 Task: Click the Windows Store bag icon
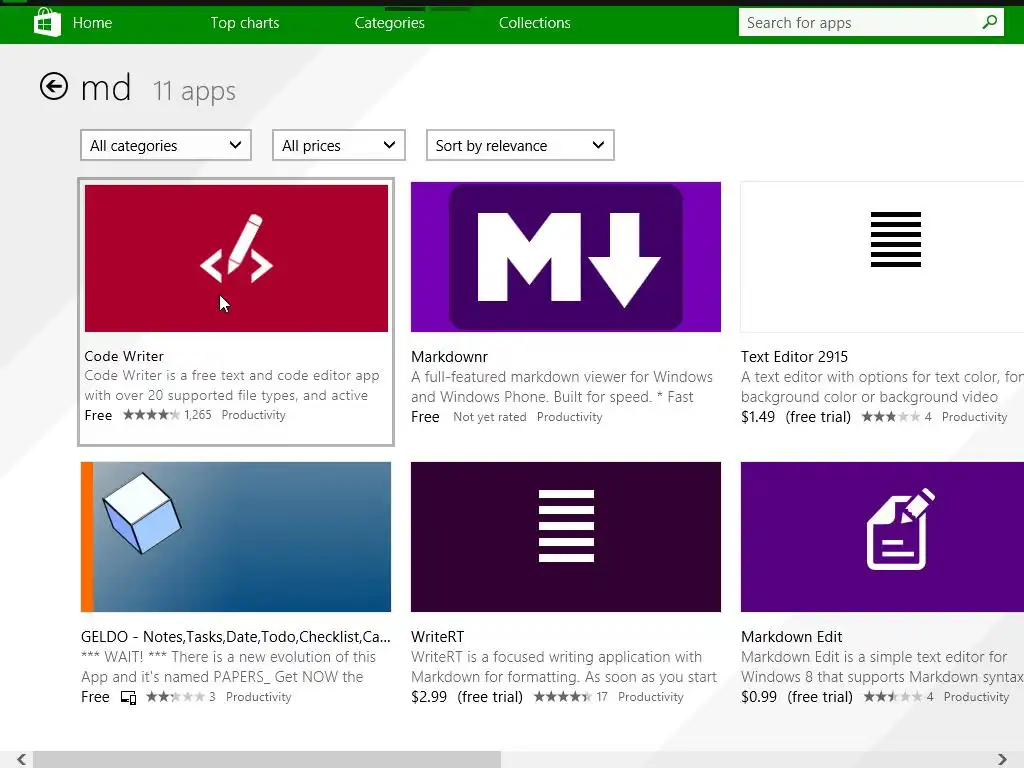tap(47, 22)
